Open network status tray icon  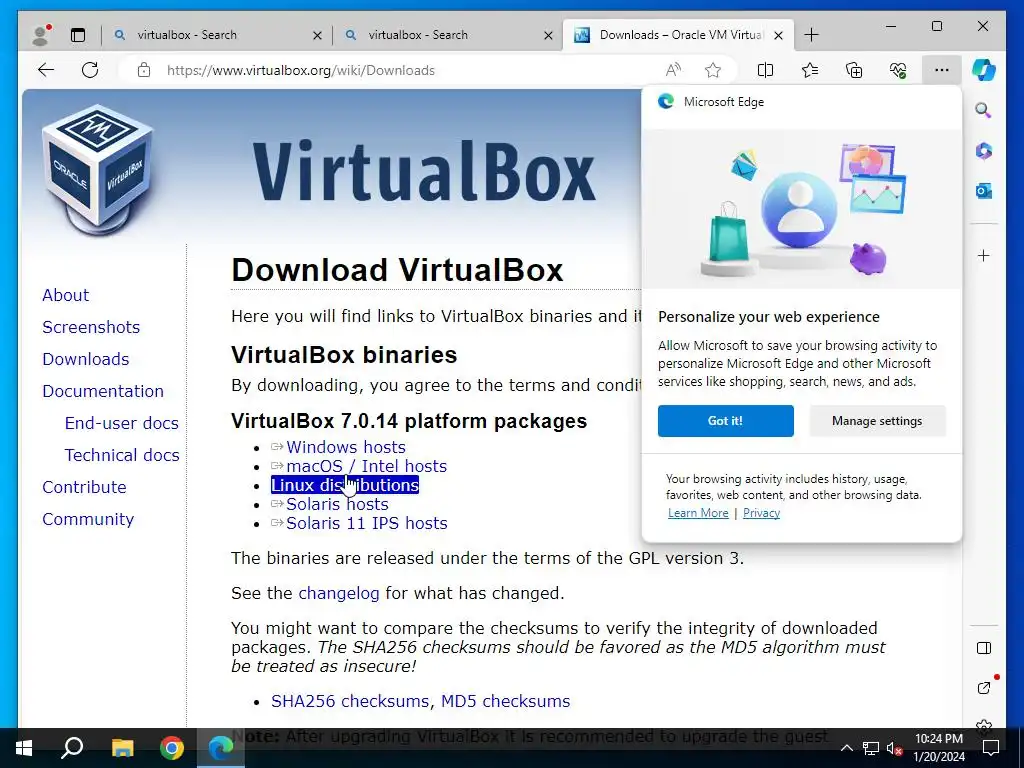tap(871, 748)
